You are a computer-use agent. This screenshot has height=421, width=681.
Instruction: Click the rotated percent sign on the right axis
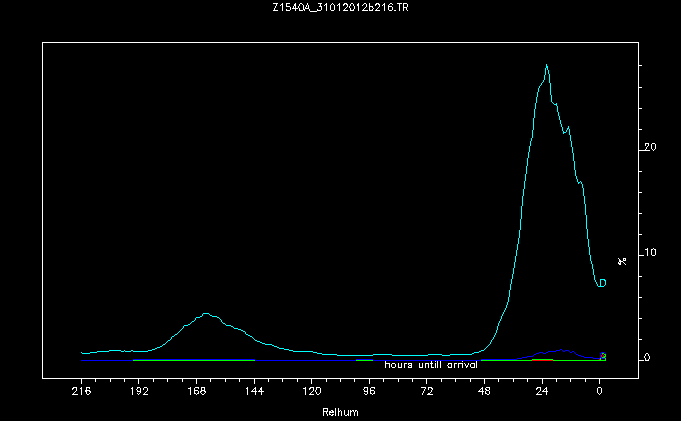pyautogui.click(x=622, y=261)
